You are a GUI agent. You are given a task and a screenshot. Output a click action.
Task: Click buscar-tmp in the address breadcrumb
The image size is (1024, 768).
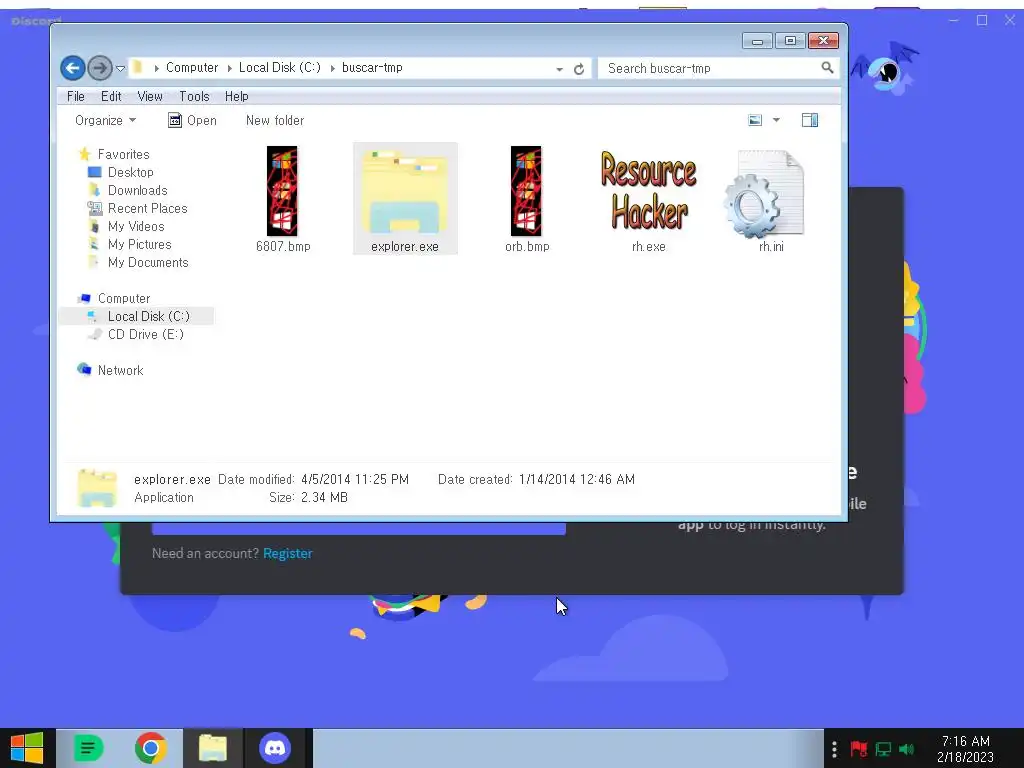372,67
